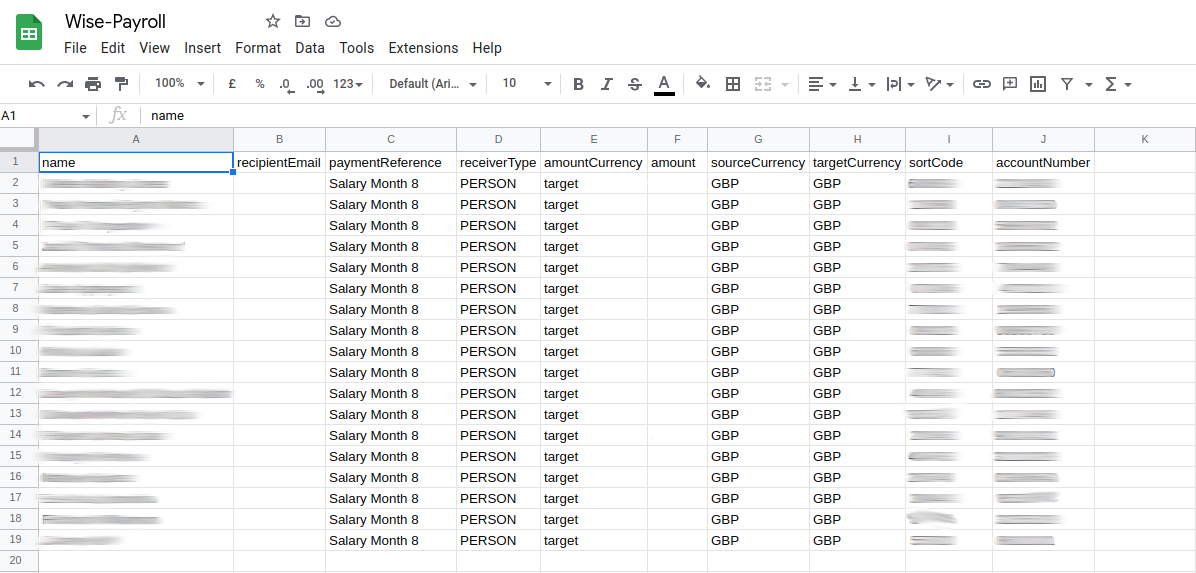The width and height of the screenshot is (1196, 573).
Task: Click the merge cells icon
Action: [x=763, y=84]
